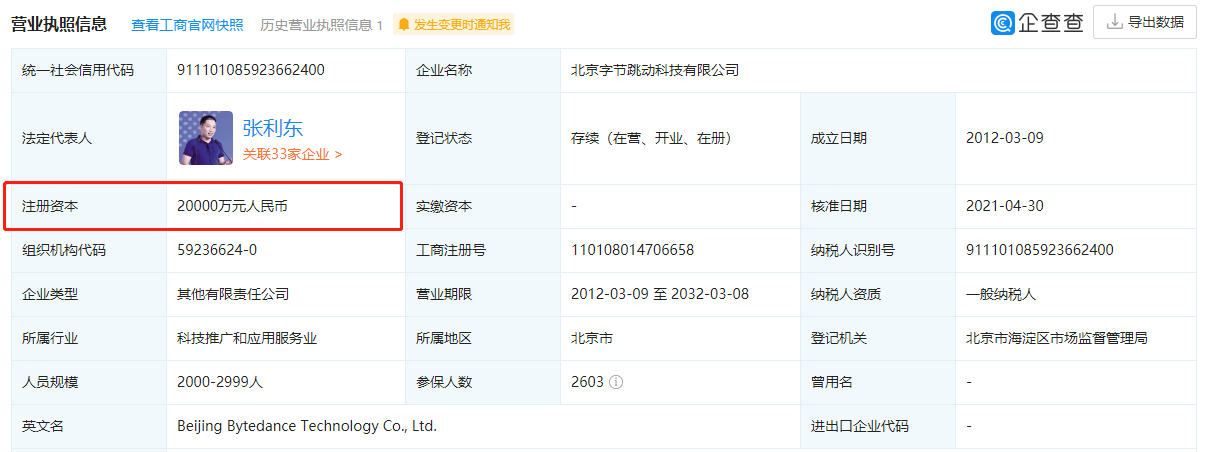Image resolution: width=1206 pixels, height=452 pixels.
Task: Select organization code 59236624-0
Action: tap(216, 250)
